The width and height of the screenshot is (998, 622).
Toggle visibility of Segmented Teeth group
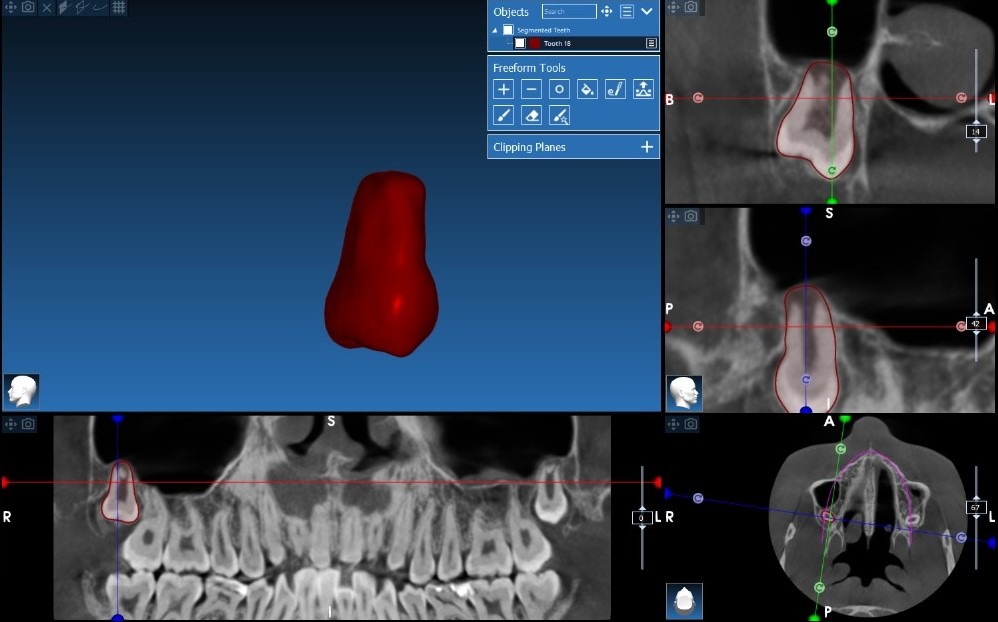(x=509, y=30)
